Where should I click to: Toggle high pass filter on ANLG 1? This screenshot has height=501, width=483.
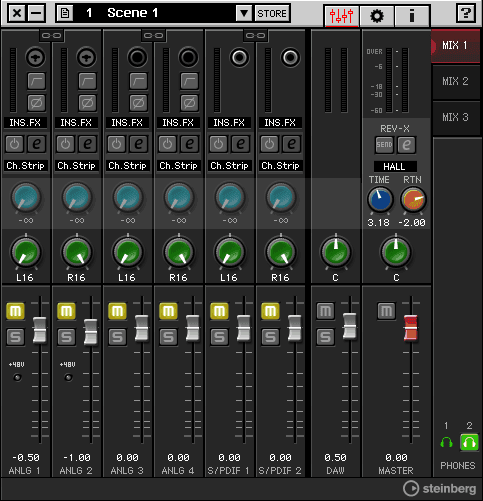point(36,81)
